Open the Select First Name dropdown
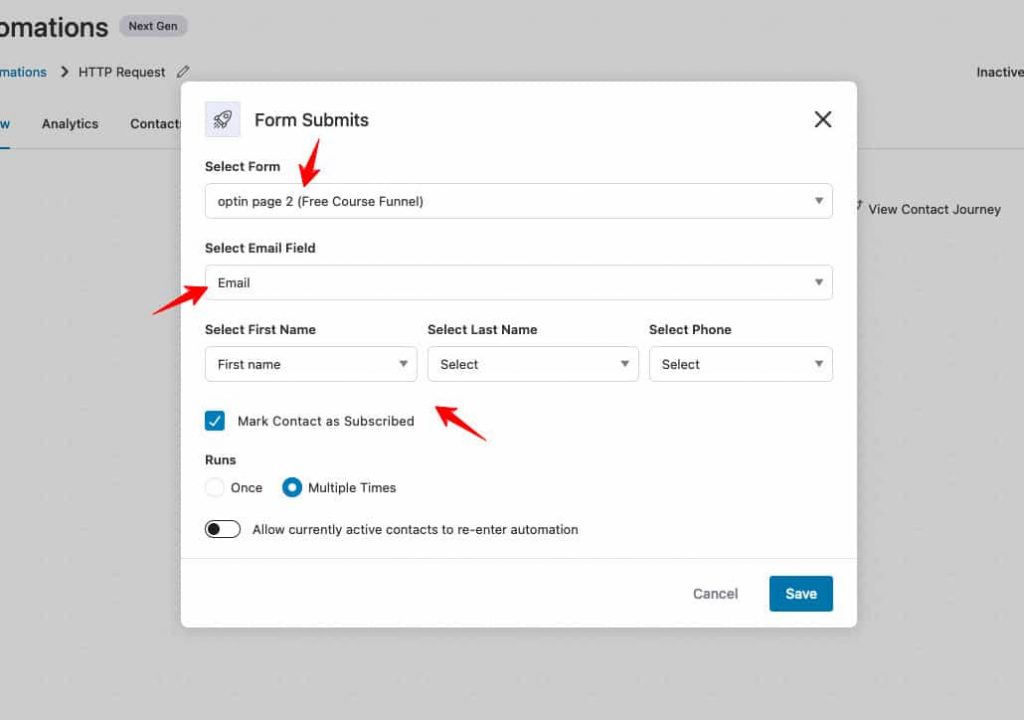This screenshot has width=1024, height=720. 311,364
